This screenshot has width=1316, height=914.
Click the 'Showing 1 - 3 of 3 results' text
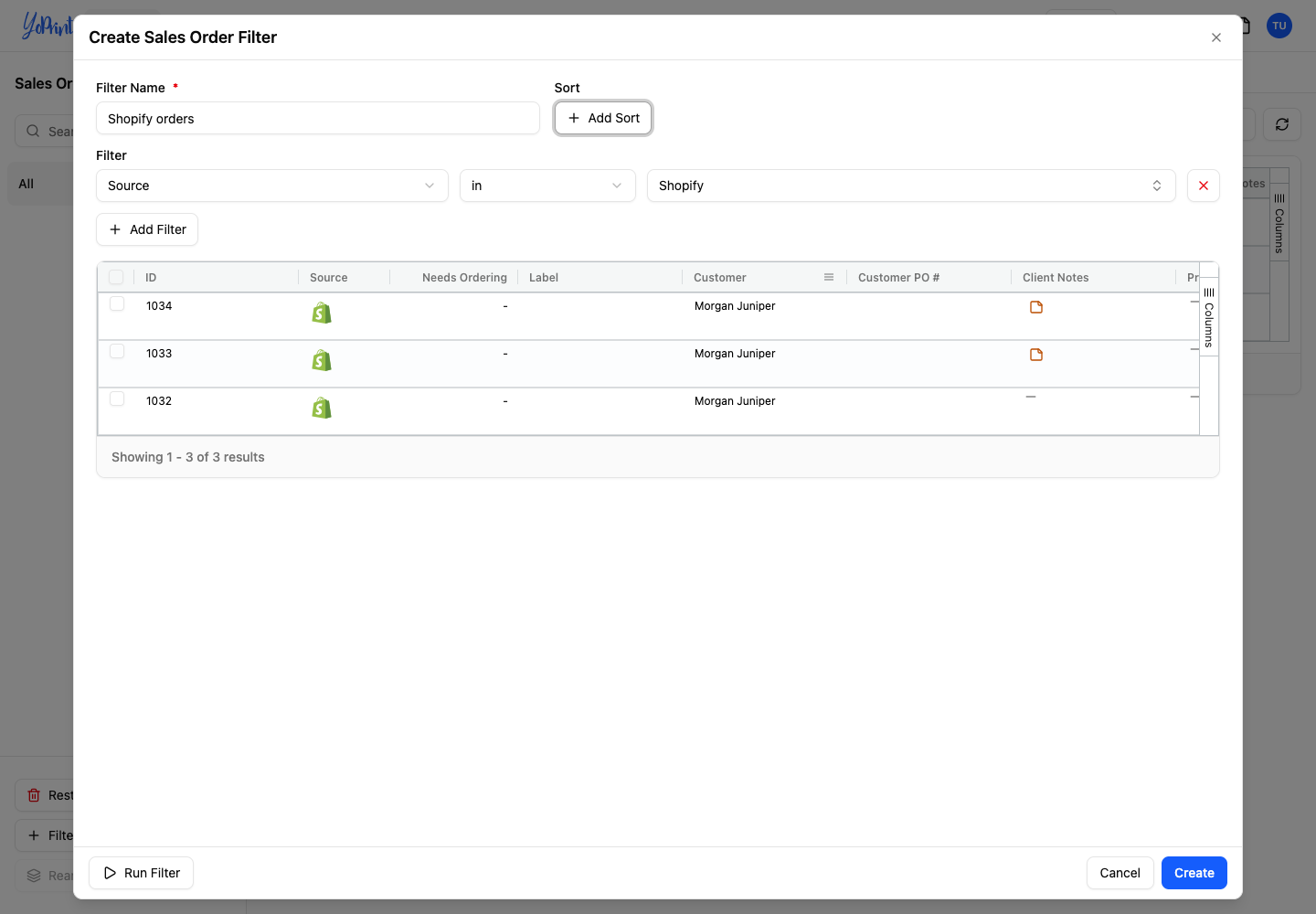pyautogui.click(x=188, y=457)
